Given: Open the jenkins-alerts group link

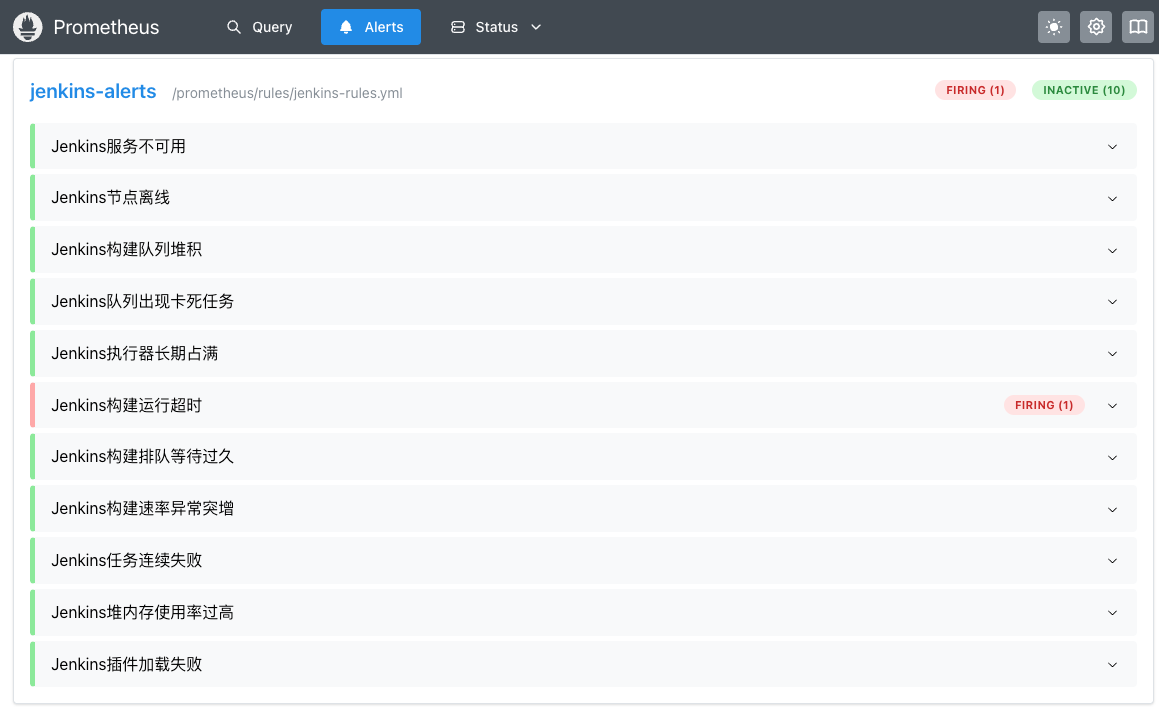Looking at the screenshot, I should 93,92.
